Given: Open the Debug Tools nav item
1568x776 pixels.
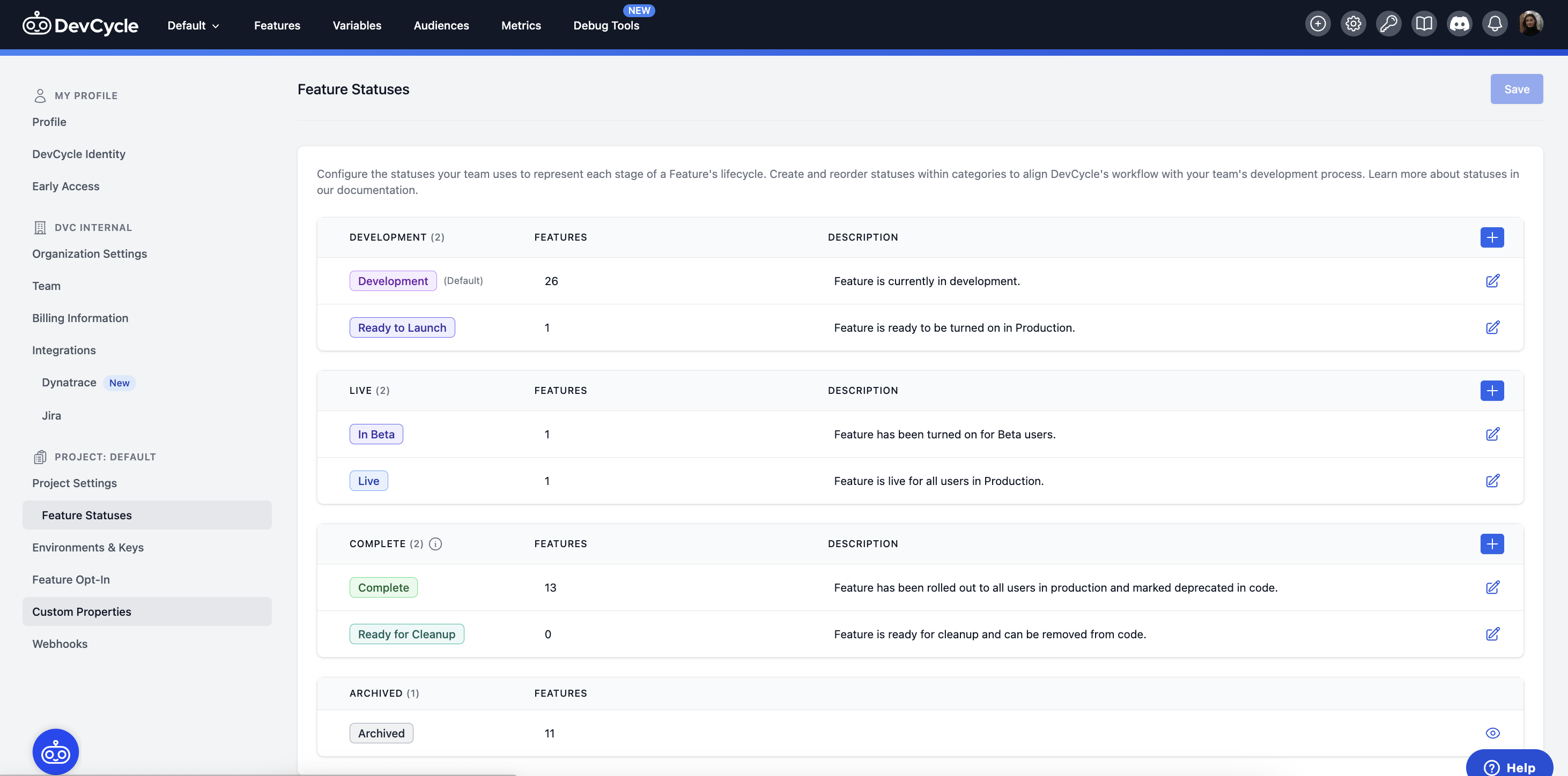Looking at the screenshot, I should click(607, 26).
